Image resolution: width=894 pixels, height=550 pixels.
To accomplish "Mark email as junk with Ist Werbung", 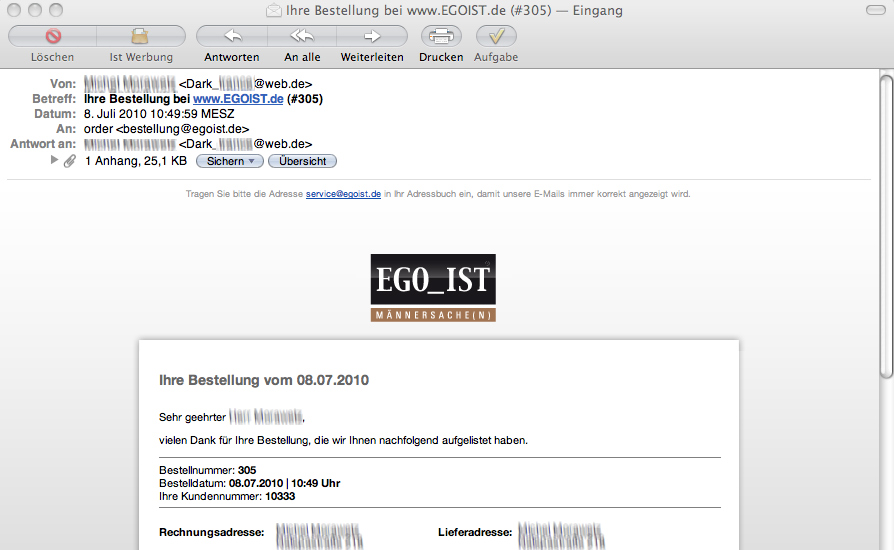I will coord(140,36).
